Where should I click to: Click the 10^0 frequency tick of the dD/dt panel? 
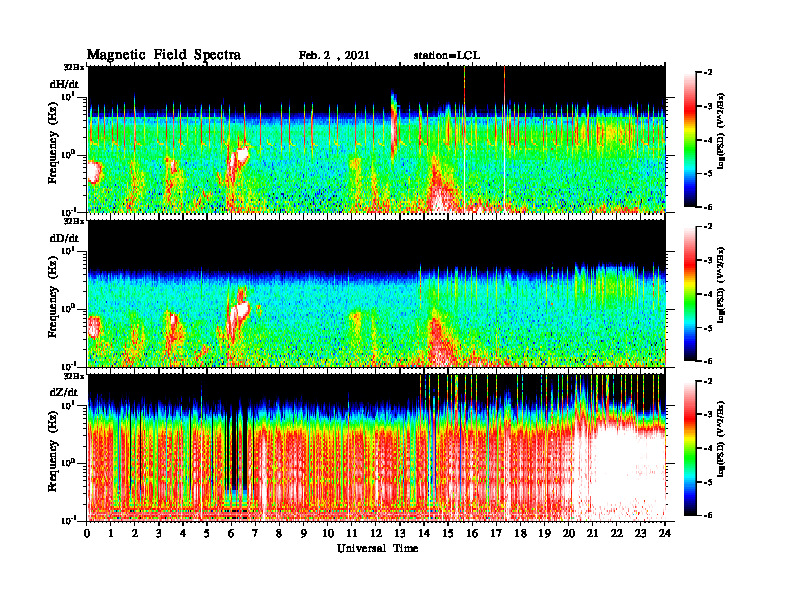(69, 308)
